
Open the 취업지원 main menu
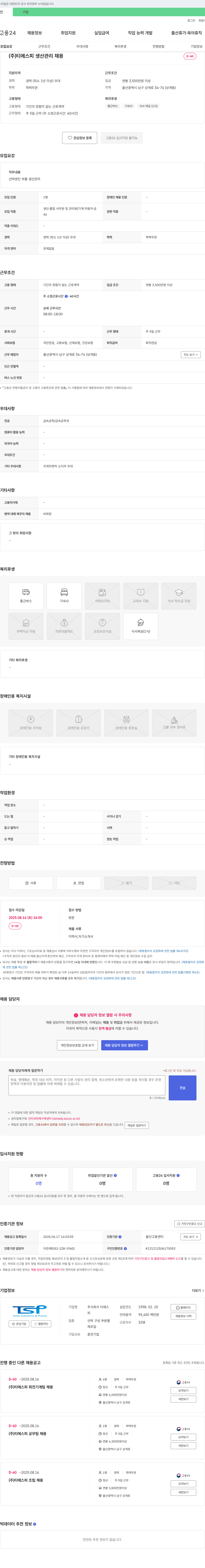pos(68,33)
